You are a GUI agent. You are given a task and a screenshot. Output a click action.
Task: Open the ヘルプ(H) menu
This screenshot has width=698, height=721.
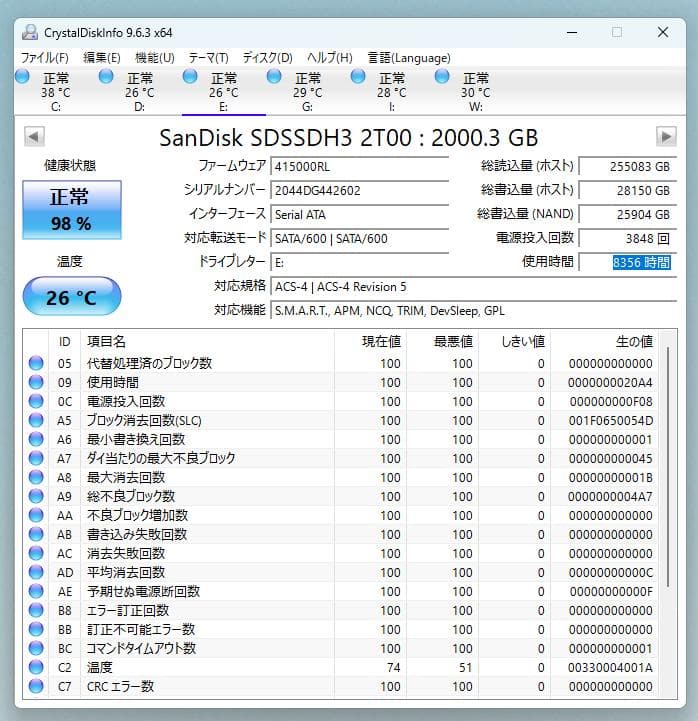(x=330, y=58)
